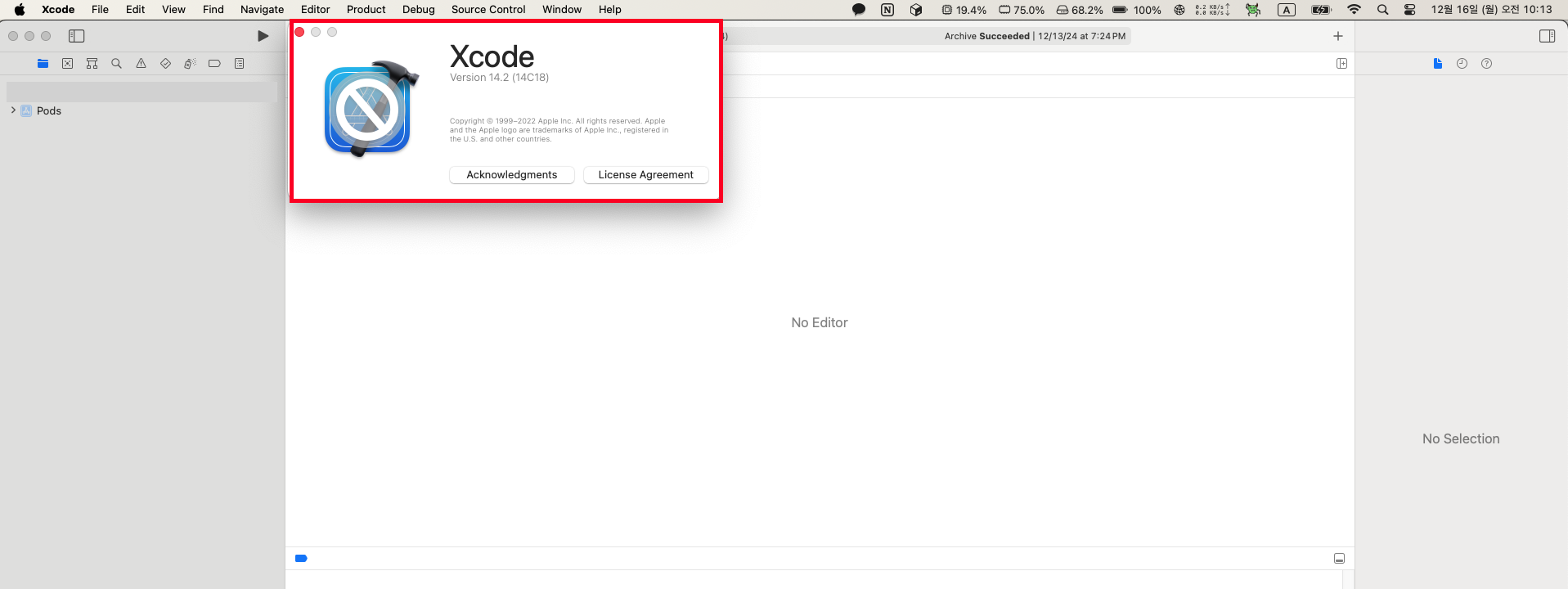This screenshot has width=1568, height=589.
Task: Open the File menu
Action: click(x=100, y=10)
